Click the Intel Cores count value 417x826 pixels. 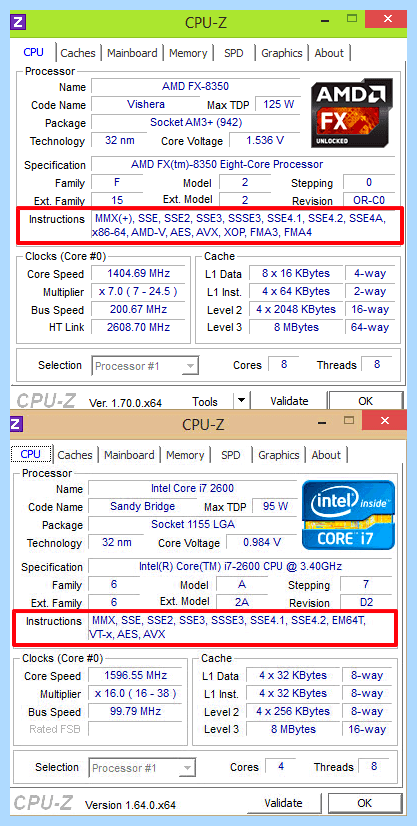pos(281,766)
